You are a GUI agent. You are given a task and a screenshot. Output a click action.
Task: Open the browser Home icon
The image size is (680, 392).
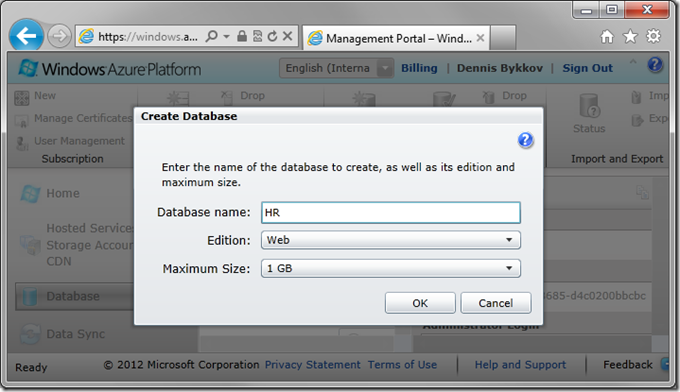(607, 37)
